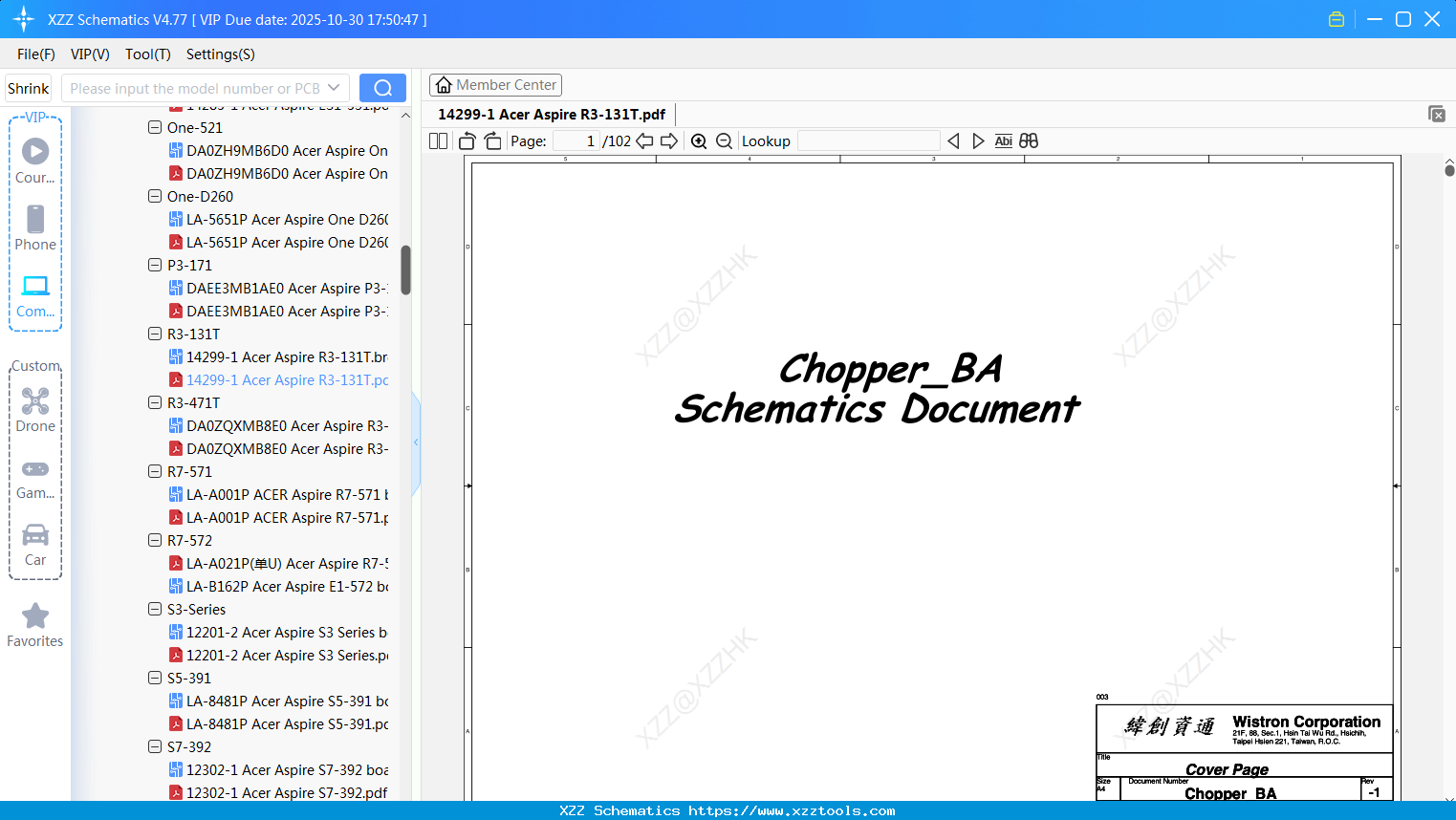Image resolution: width=1456 pixels, height=820 pixels.
Task: Click the XZZ Schematics app logo
Action: tap(24, 19)
